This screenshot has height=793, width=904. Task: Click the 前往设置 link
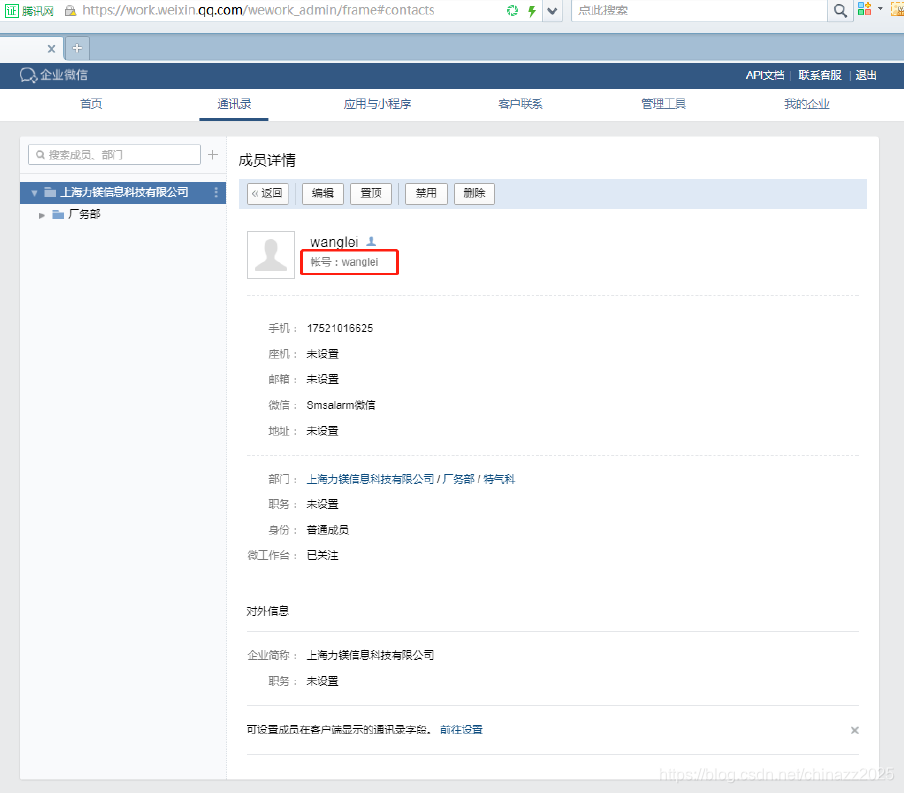coord(461,730)
